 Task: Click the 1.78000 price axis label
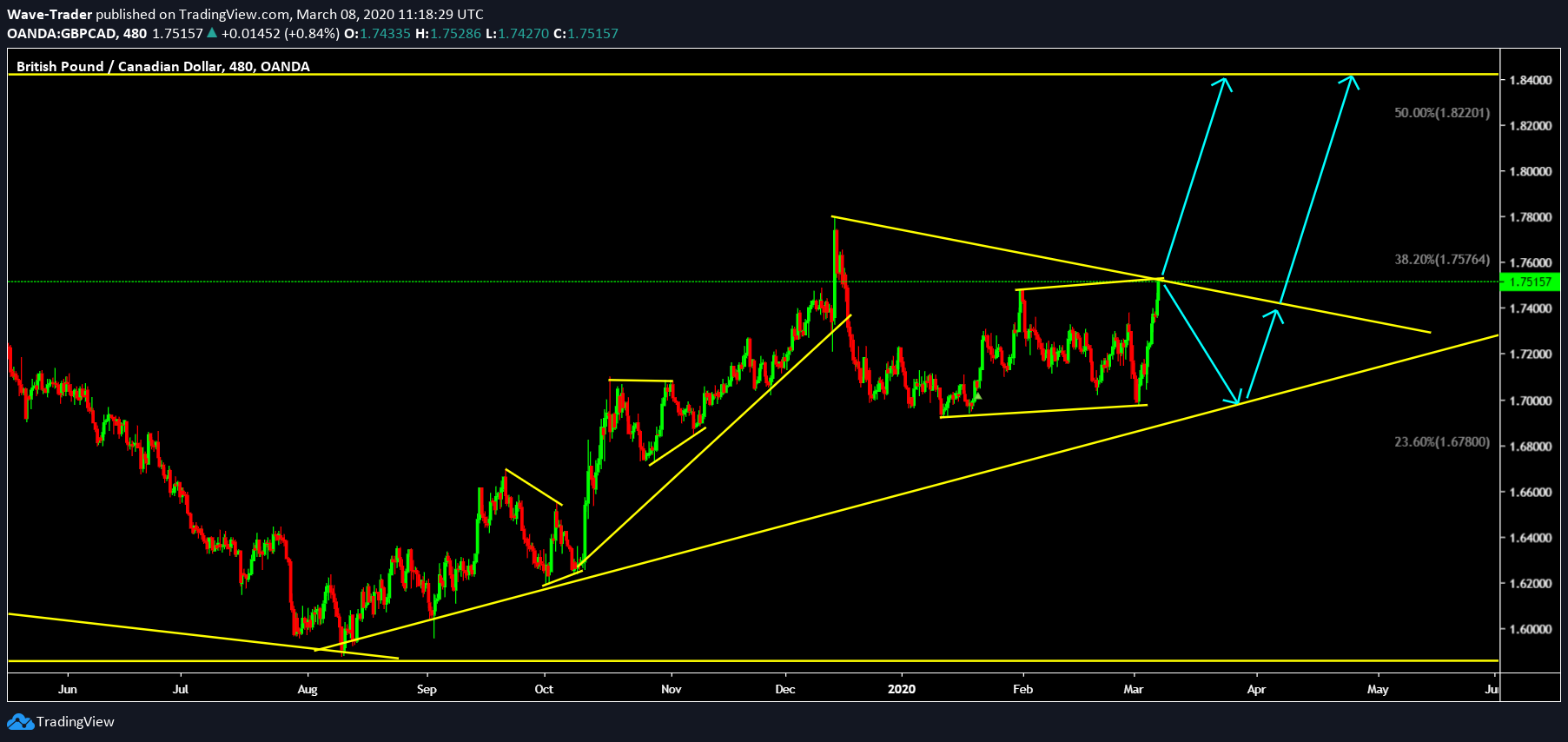tap(1531, 217)
